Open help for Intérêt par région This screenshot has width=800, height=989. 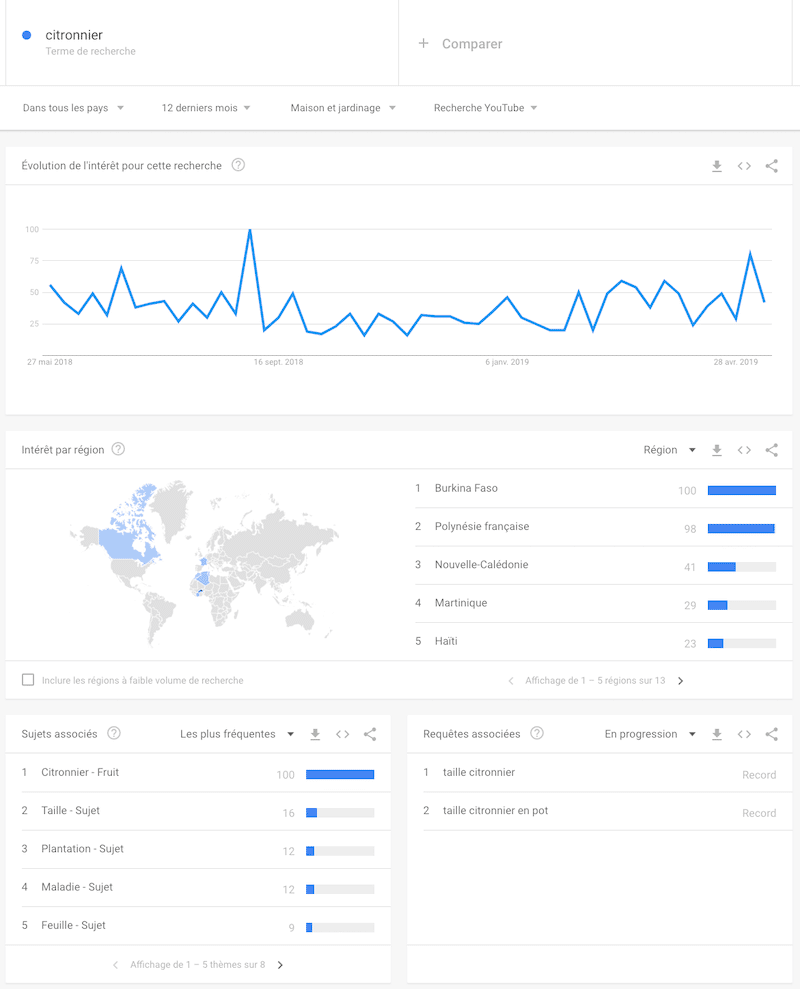click(118, 450)
